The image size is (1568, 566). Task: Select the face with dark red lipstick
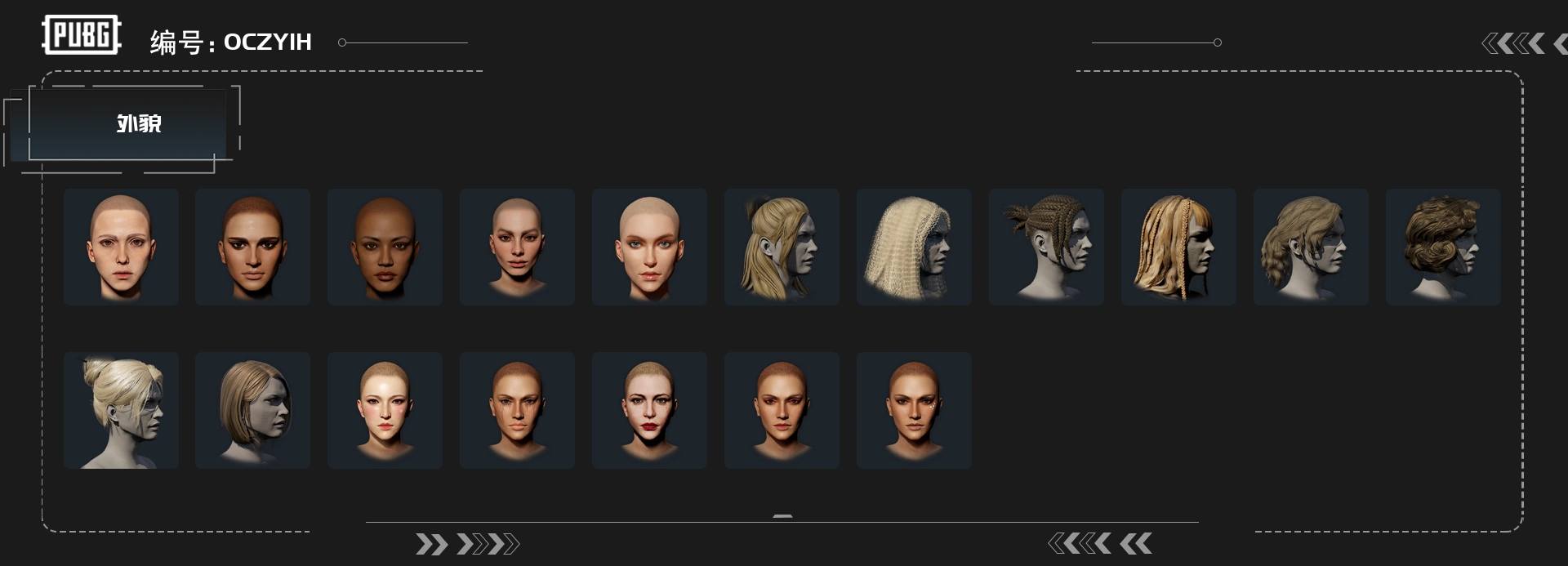tap(650, 410)
